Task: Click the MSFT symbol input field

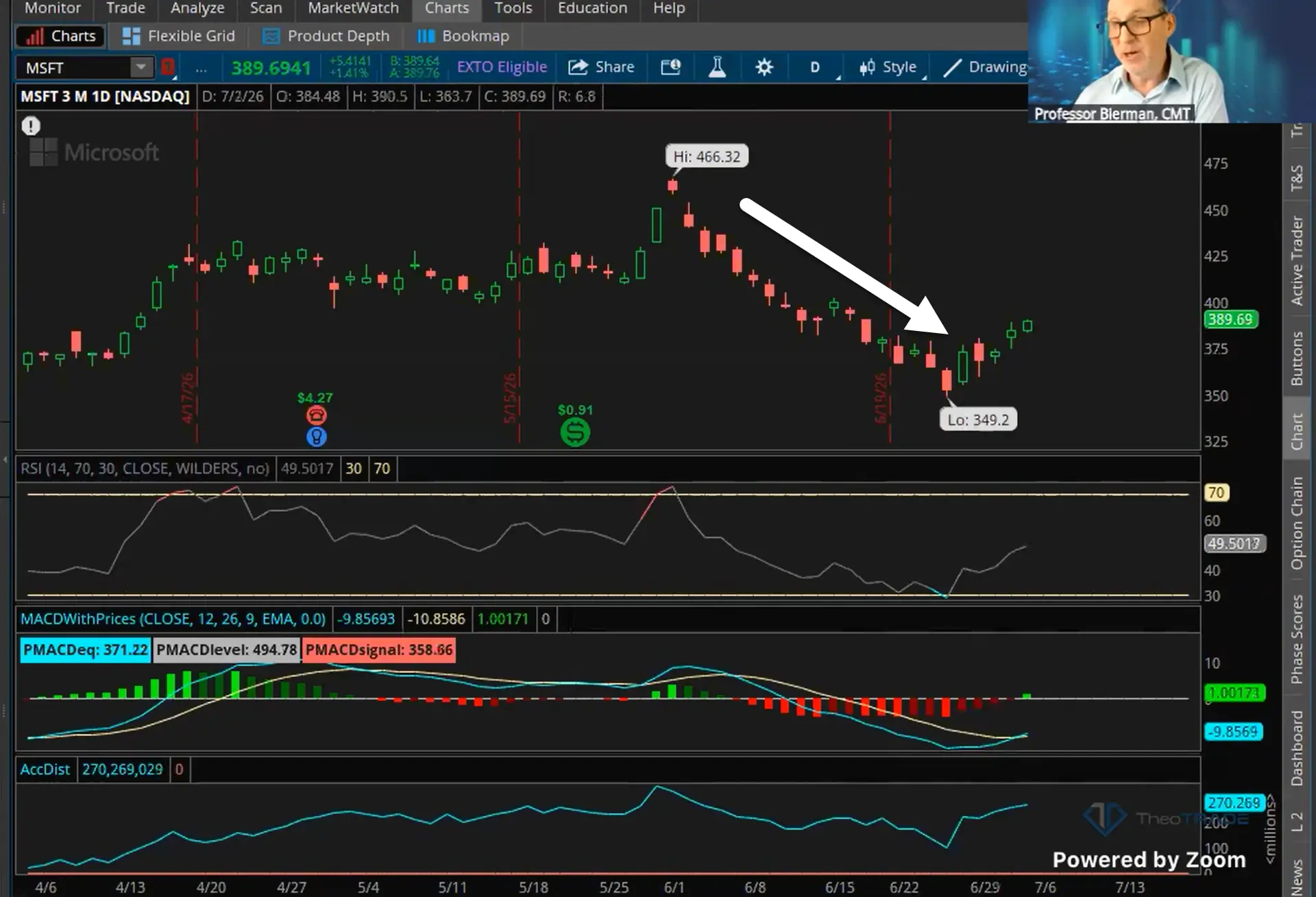Action: pyautogui.click(x=74, y=67)
